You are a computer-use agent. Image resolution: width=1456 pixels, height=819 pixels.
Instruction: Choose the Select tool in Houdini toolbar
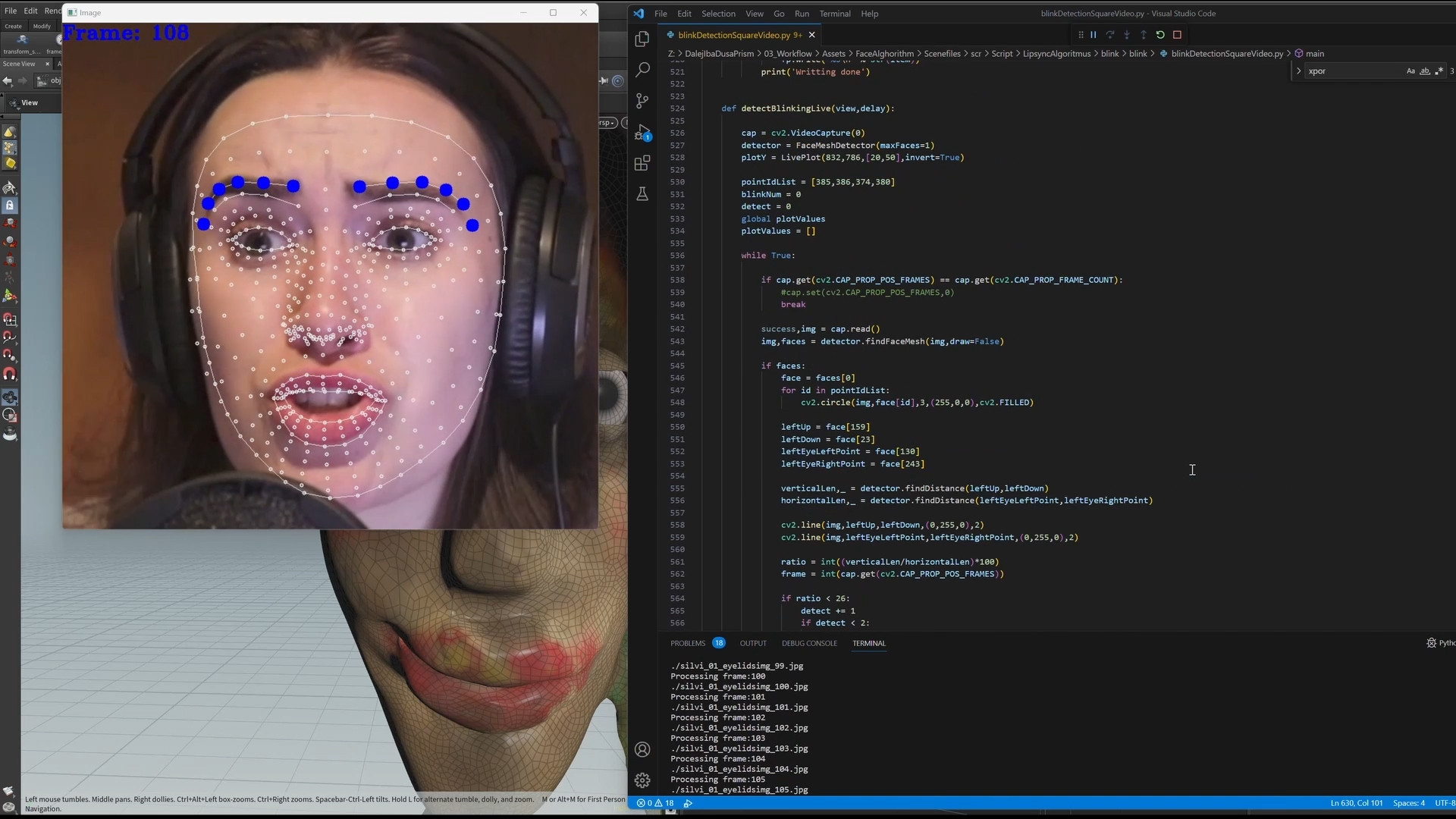(10, 187)
